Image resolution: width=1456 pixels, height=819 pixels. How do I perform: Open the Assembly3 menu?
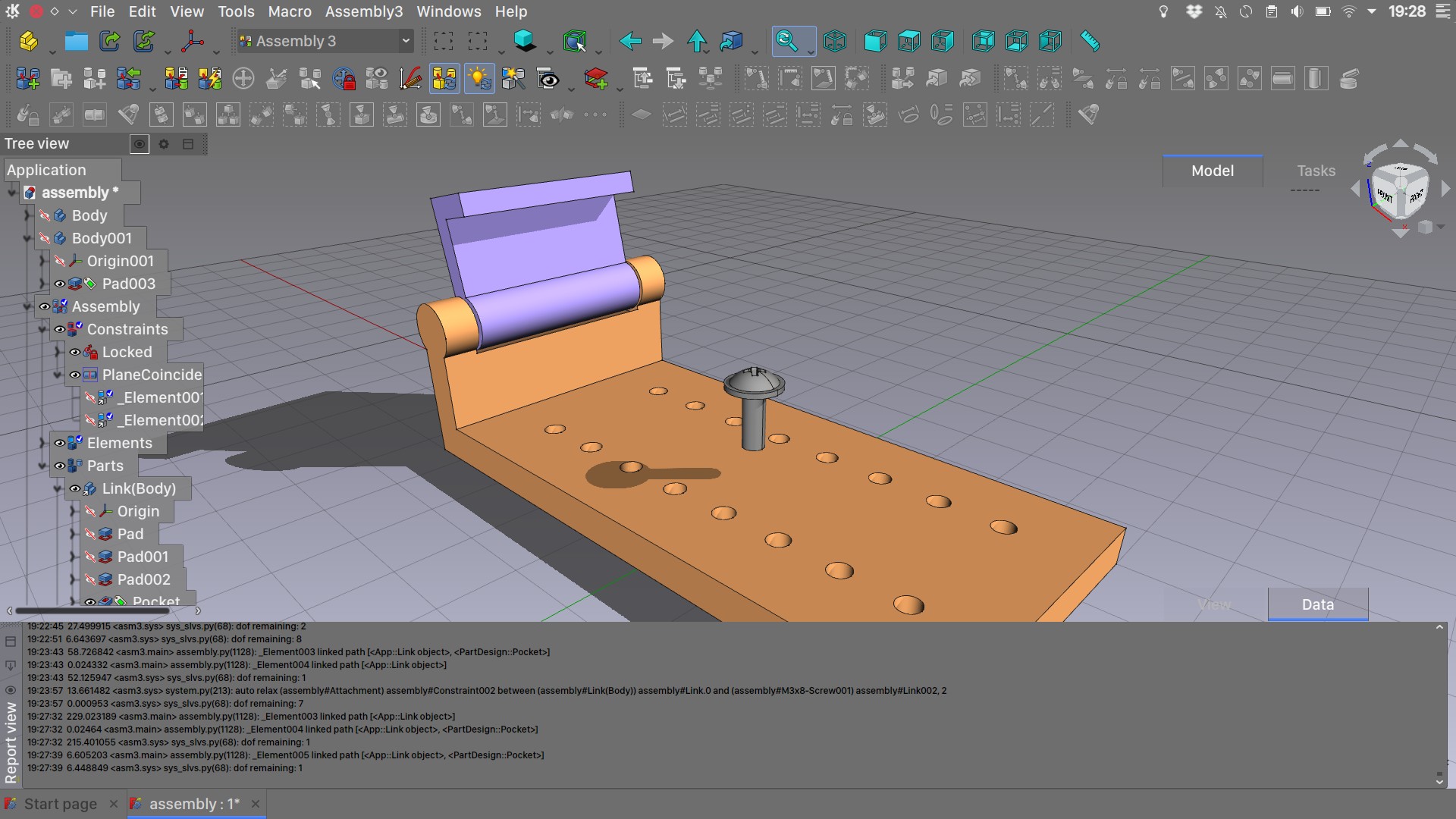[364, 11]
